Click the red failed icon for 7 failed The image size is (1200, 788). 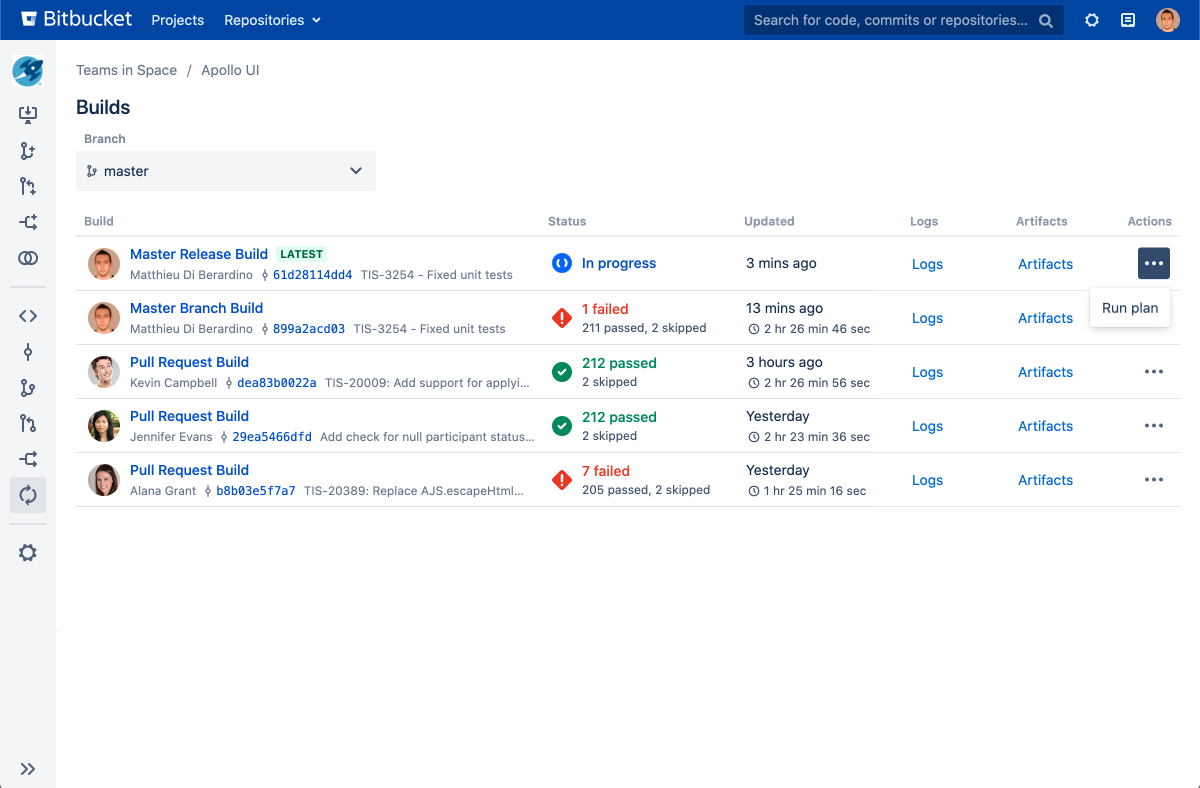(x=562, y=480)
